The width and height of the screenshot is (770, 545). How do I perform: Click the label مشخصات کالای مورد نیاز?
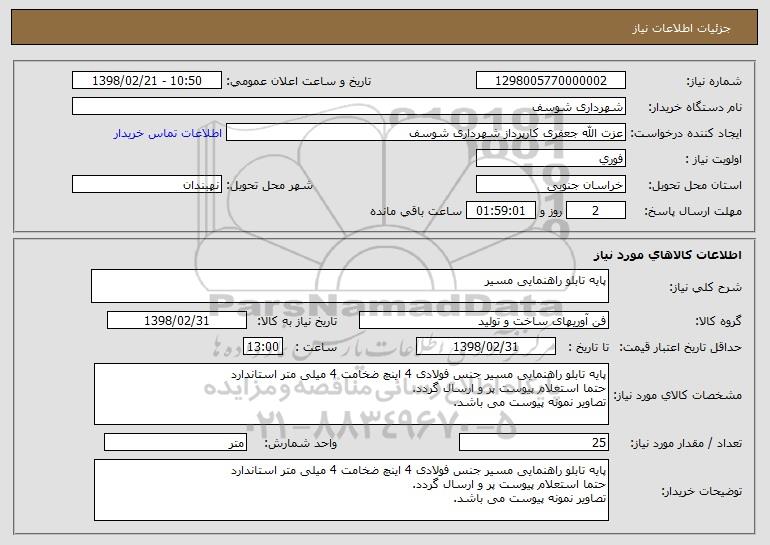click(679, 395)
